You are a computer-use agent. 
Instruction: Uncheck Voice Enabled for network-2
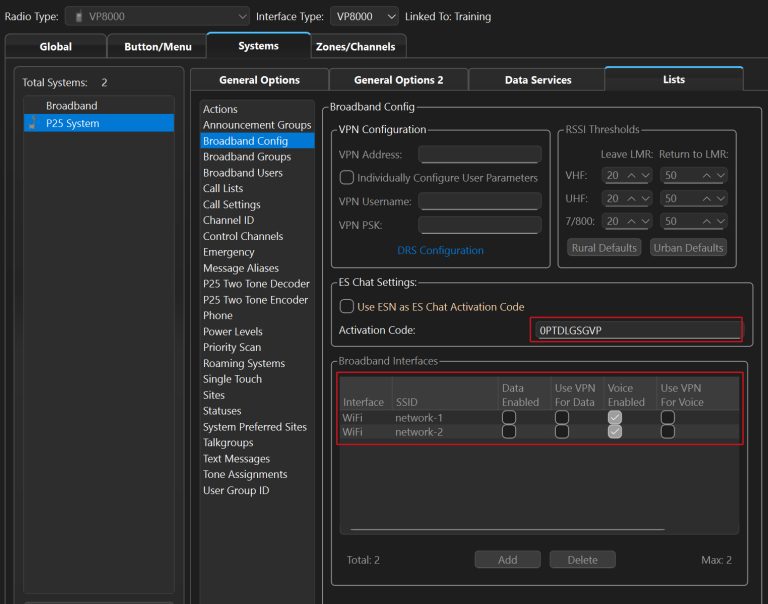point(615,432)
